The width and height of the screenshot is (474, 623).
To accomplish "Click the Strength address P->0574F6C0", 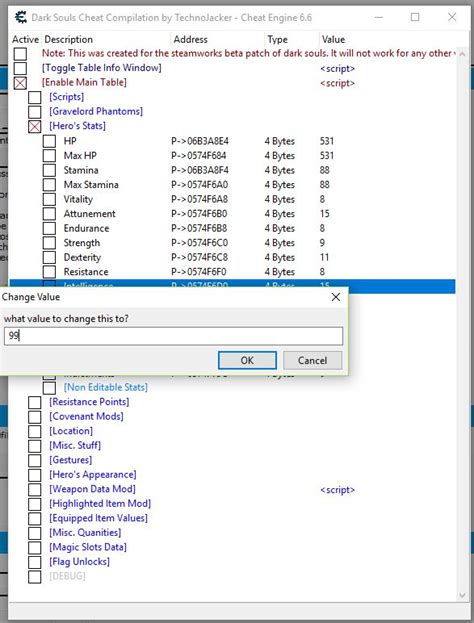I will coord(199,243).
